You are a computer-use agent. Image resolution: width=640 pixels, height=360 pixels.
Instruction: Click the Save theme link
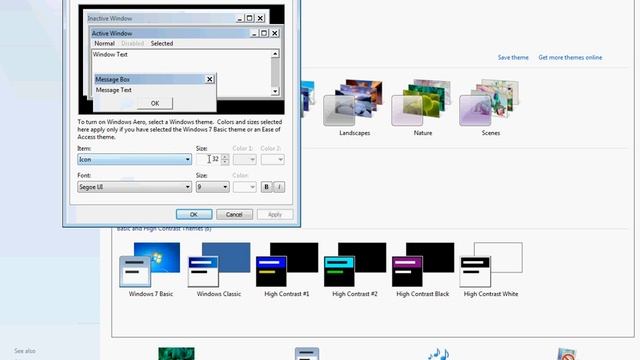click(513, 58)
